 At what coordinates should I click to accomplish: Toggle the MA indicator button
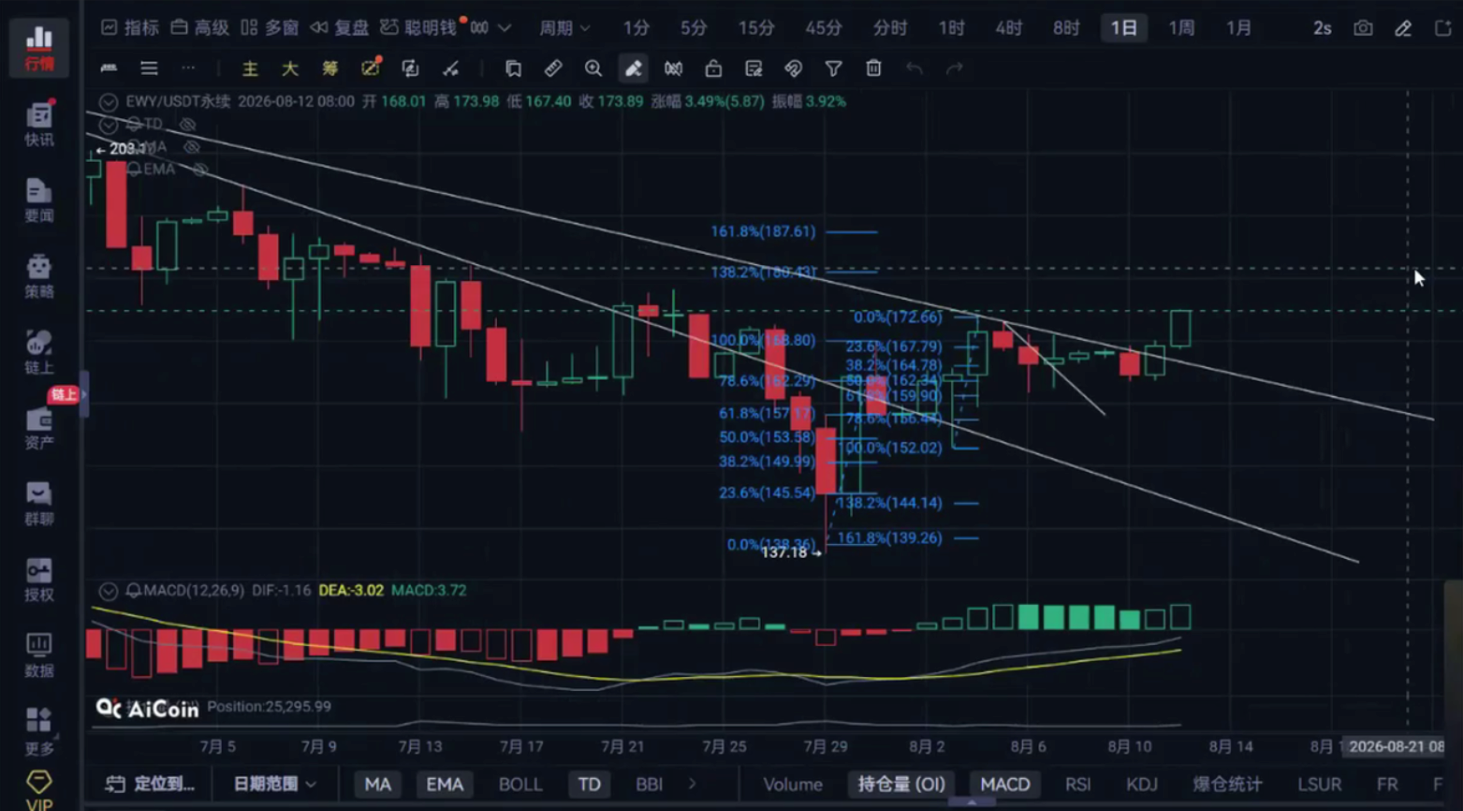point(378,784)
